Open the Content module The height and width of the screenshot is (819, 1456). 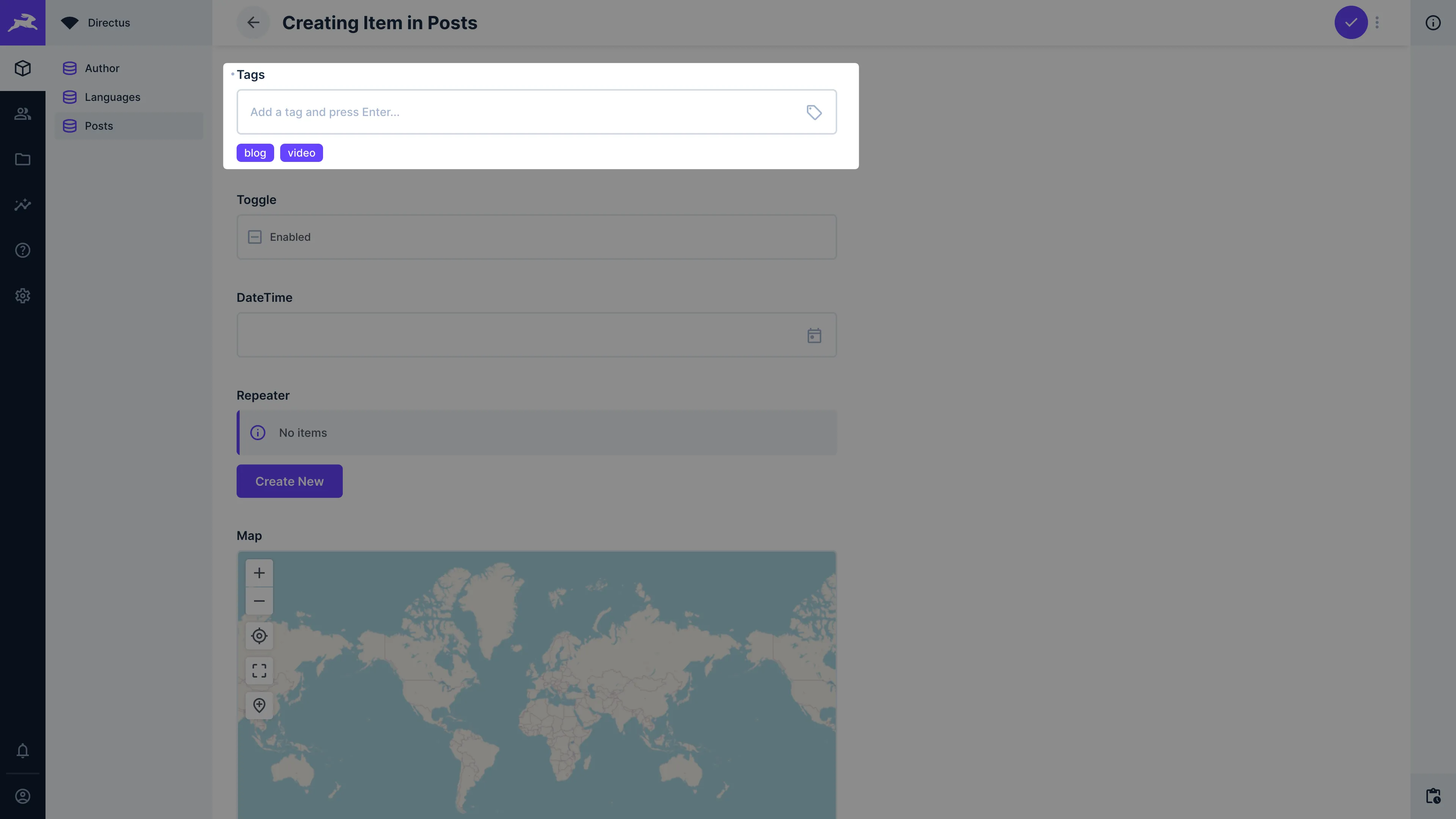click(x=23, y=68)
